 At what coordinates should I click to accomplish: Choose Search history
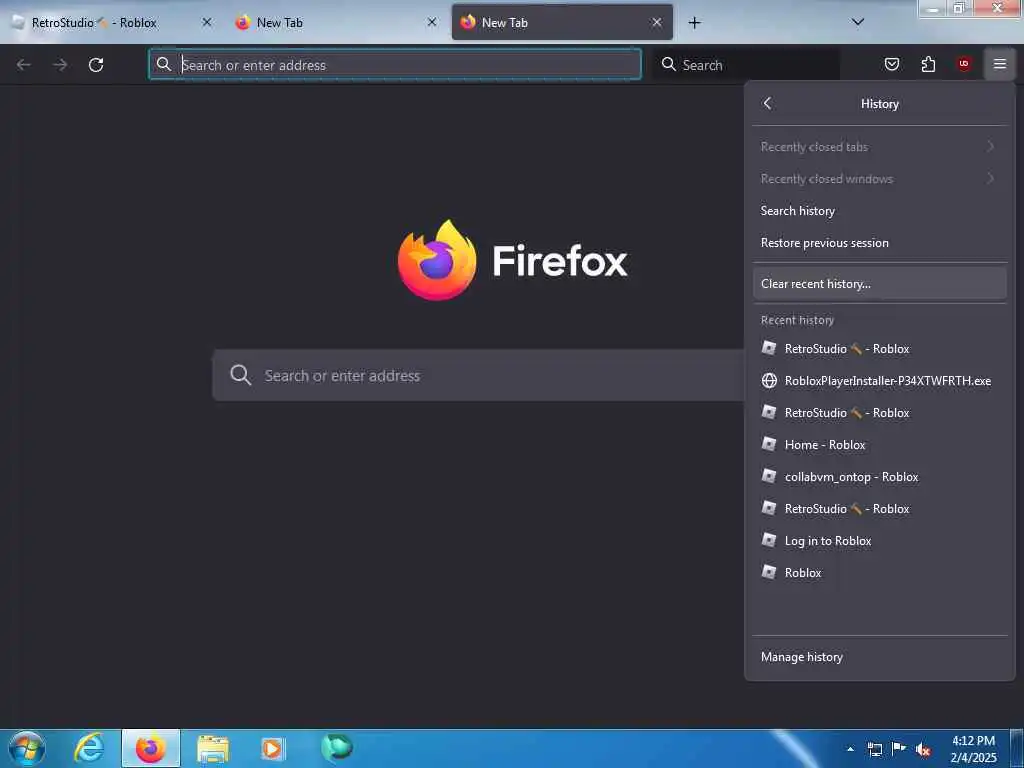pos(879,211)
